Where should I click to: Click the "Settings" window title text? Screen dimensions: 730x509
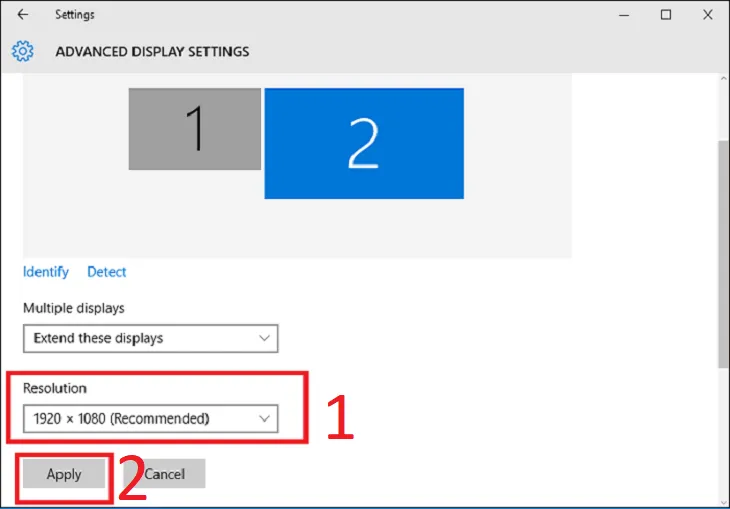pyautogui.click(x=76, y=15)
